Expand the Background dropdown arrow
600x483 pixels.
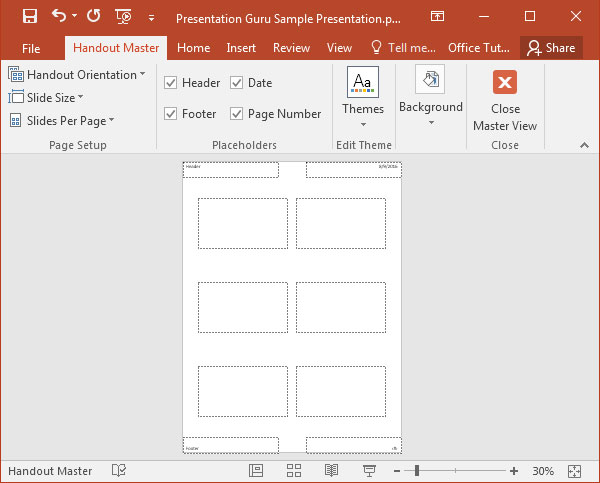click(x=431, y=123)
